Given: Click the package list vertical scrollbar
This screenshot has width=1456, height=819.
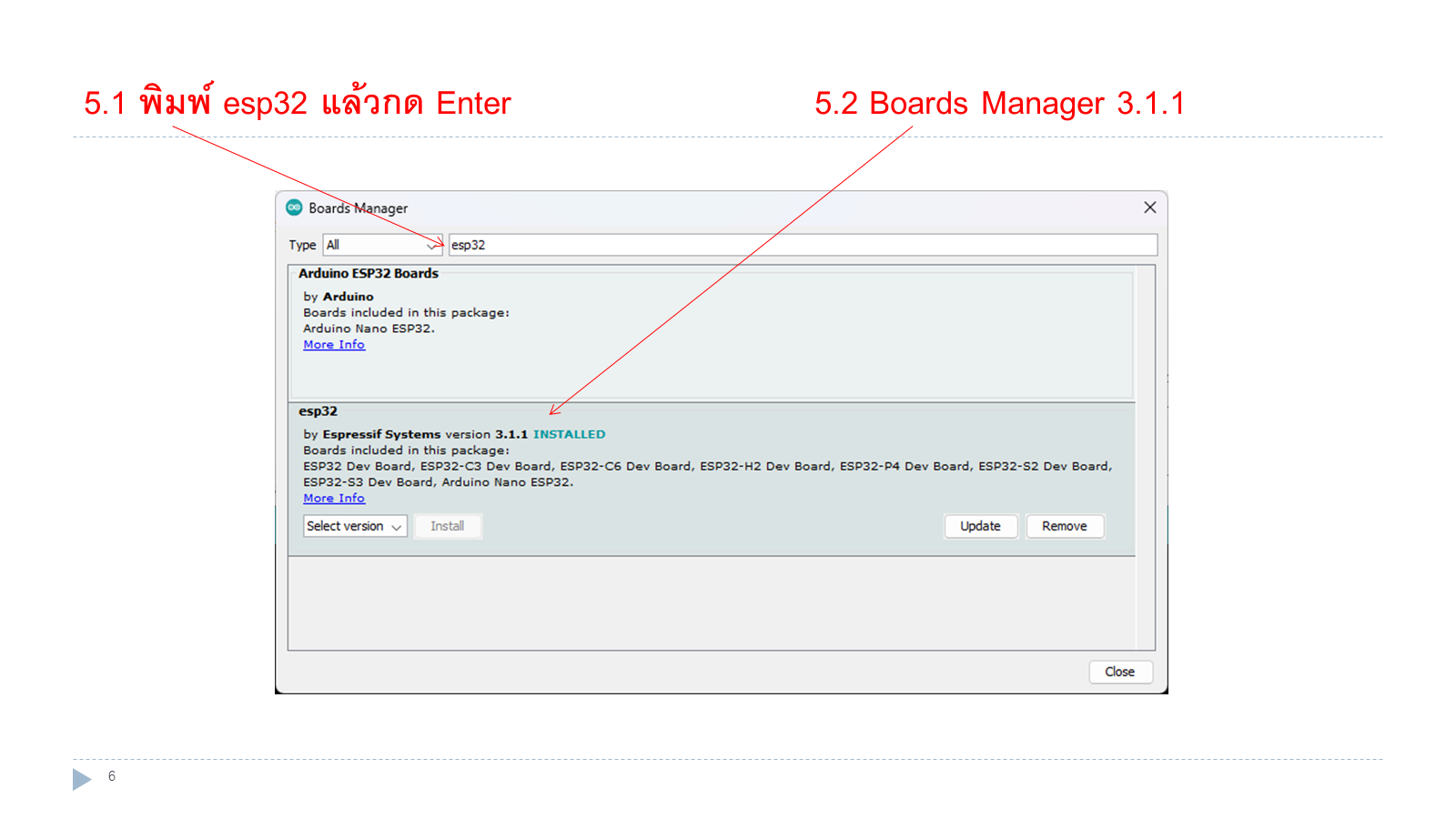Looking at the screenshot, I should pyautogui.click(x=1146, y=458).
